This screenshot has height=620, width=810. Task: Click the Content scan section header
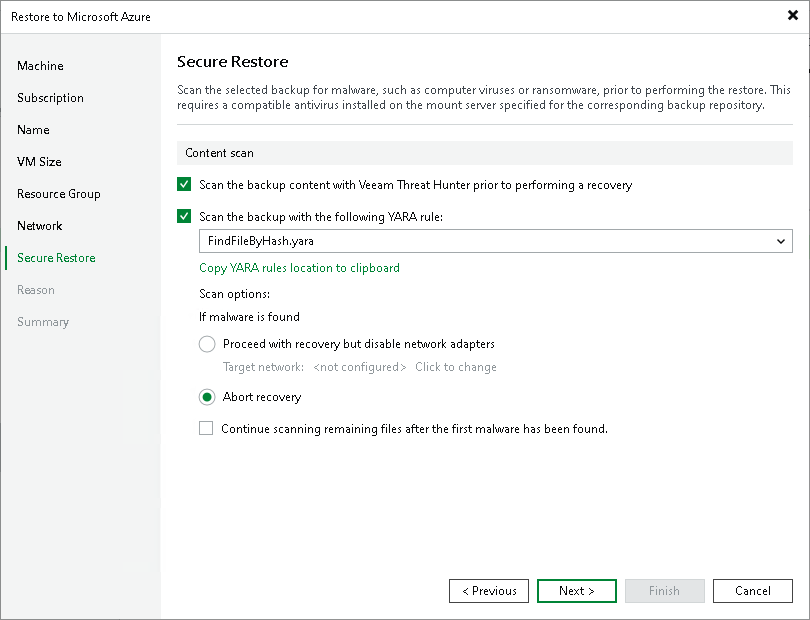[x=485, y=153]
